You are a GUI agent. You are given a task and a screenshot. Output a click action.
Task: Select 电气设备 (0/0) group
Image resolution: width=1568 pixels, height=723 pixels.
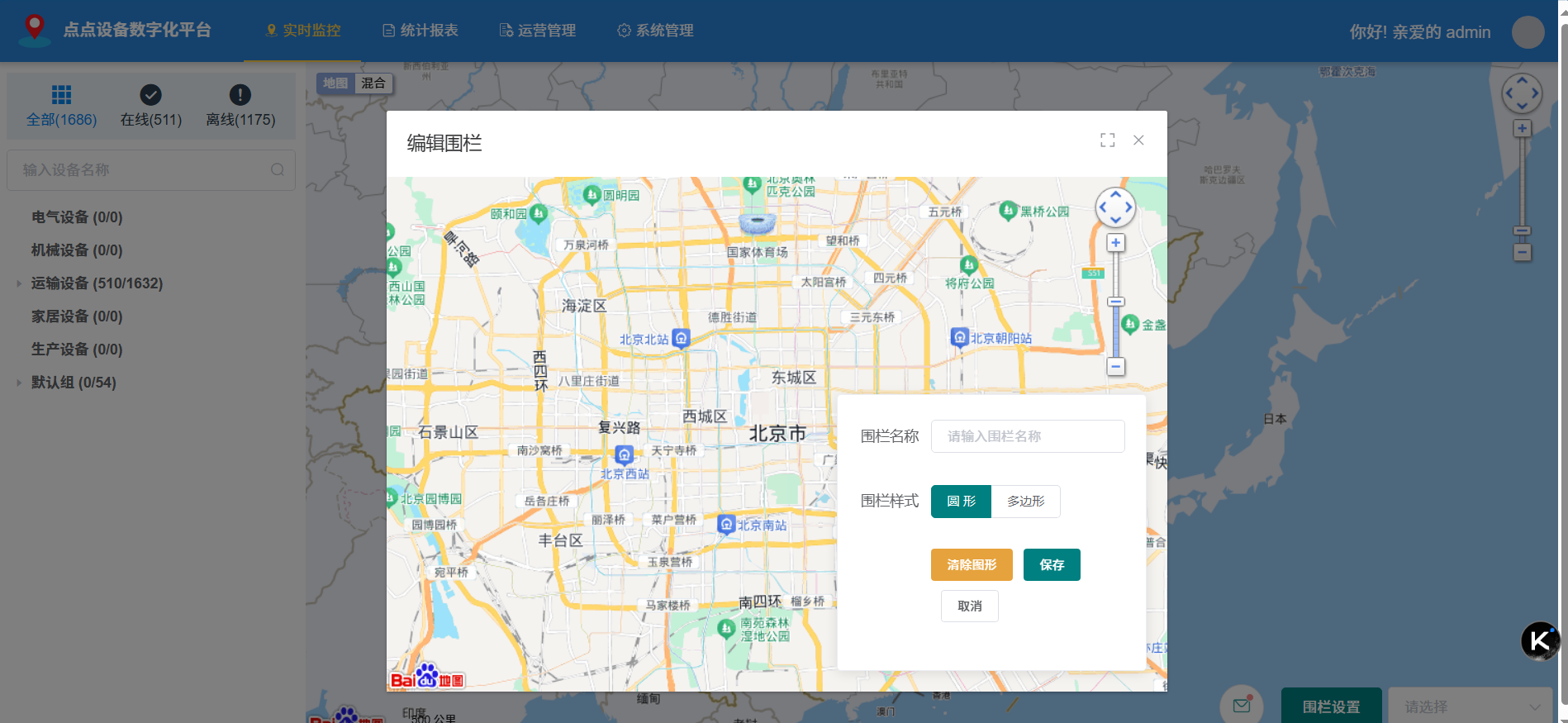(77, 217)
